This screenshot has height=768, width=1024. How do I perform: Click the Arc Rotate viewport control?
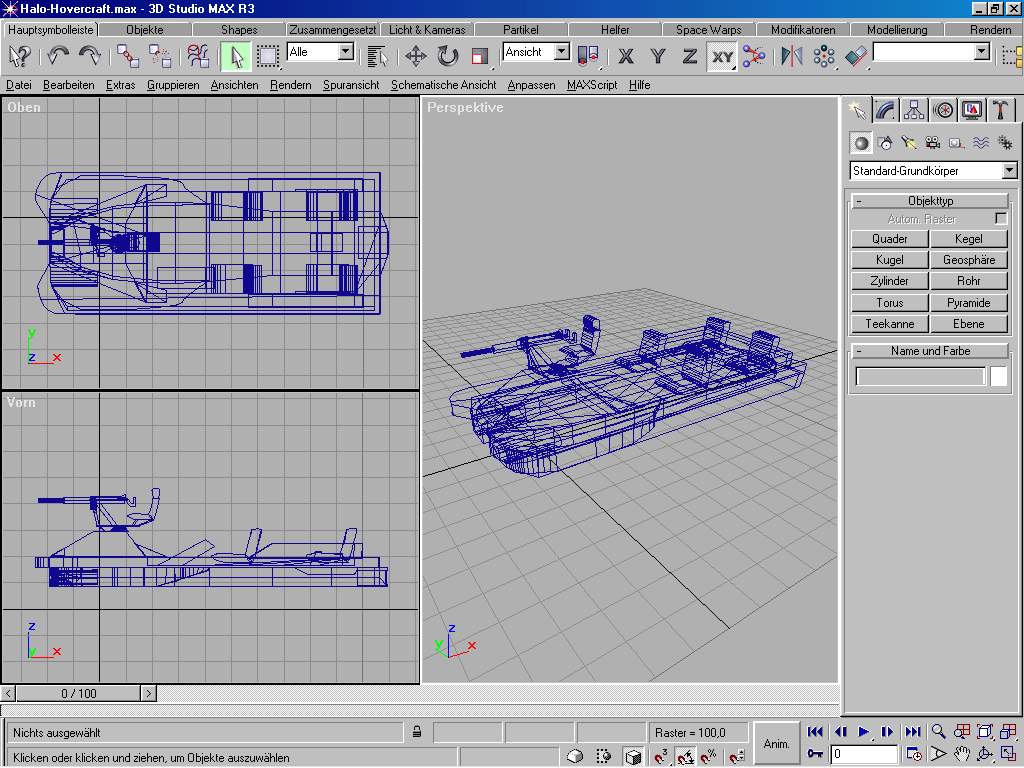point(985,754)
